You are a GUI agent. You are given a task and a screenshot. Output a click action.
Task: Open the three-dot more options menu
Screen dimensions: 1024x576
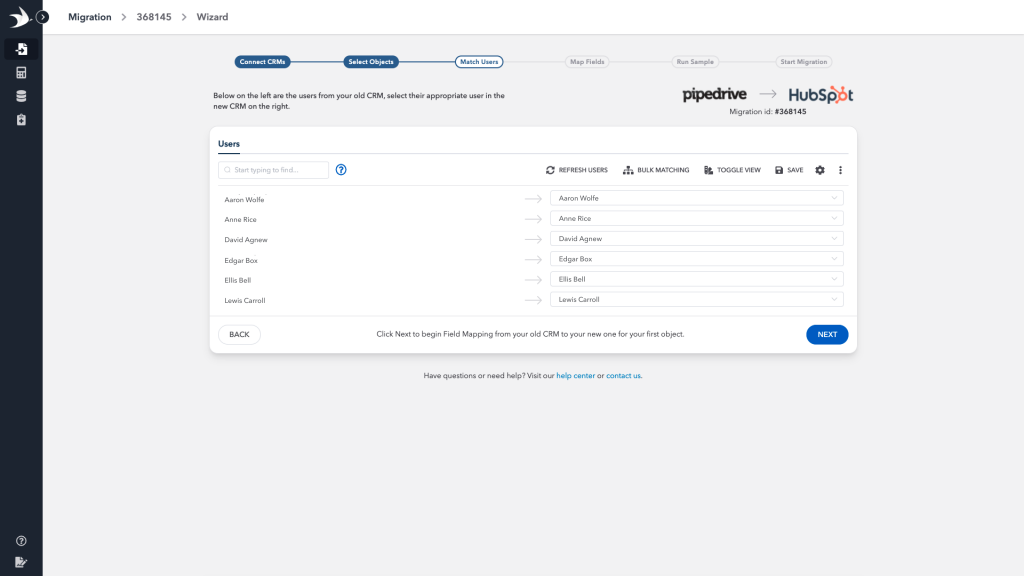841,170
